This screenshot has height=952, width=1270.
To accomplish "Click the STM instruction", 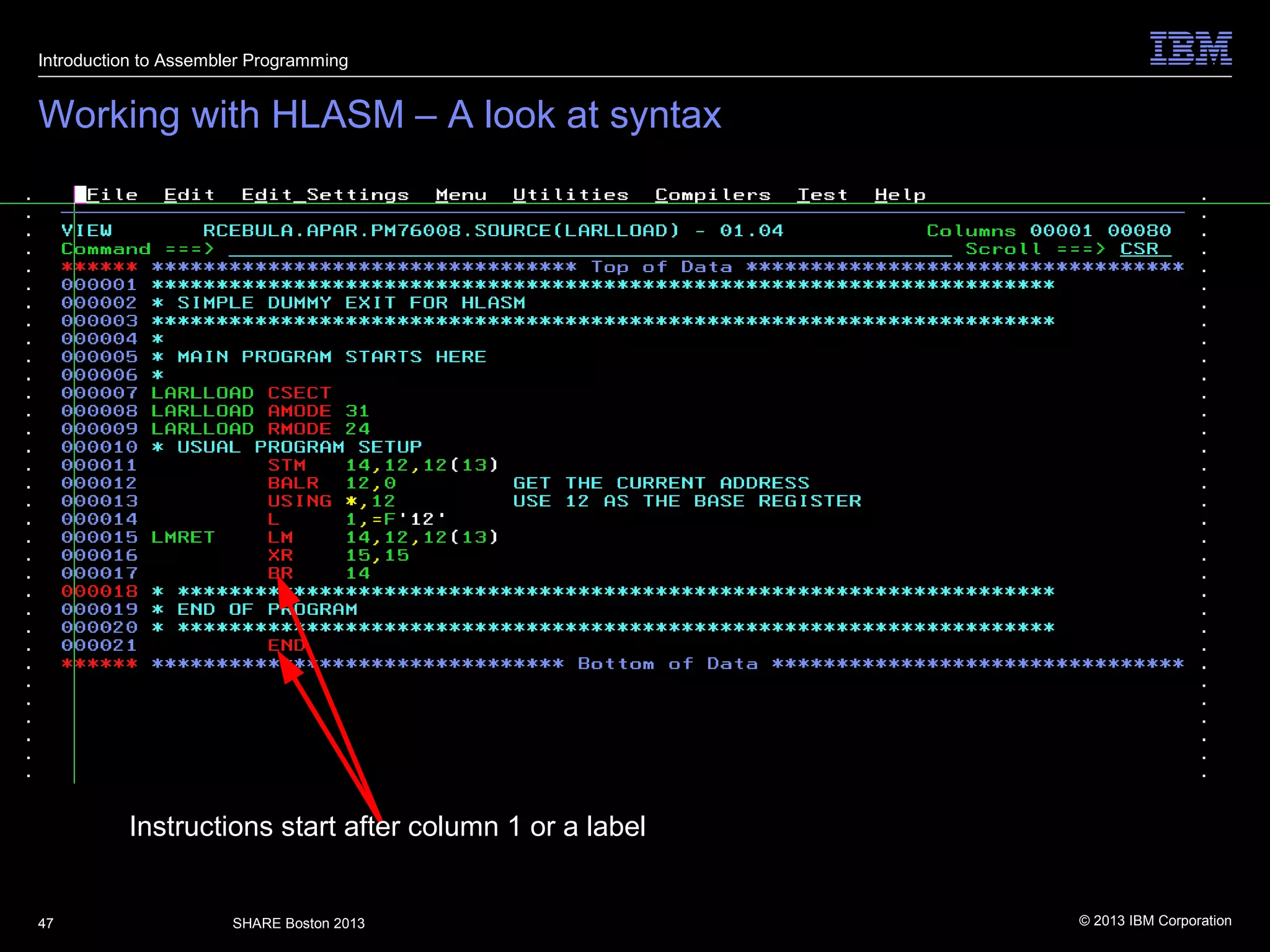I will click(x=286, y=465).
